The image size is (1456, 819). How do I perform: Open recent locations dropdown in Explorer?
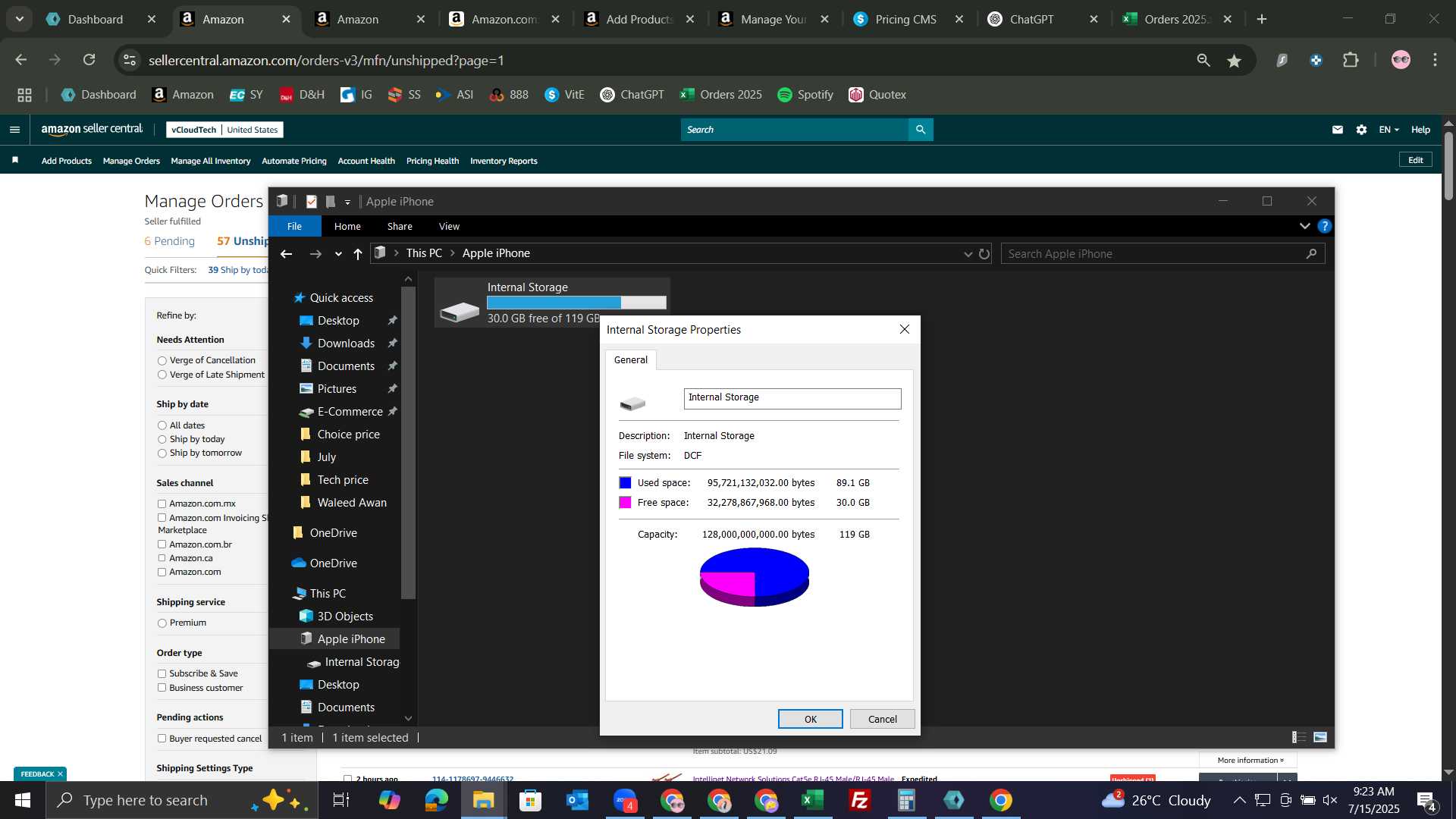click(338, 254)
